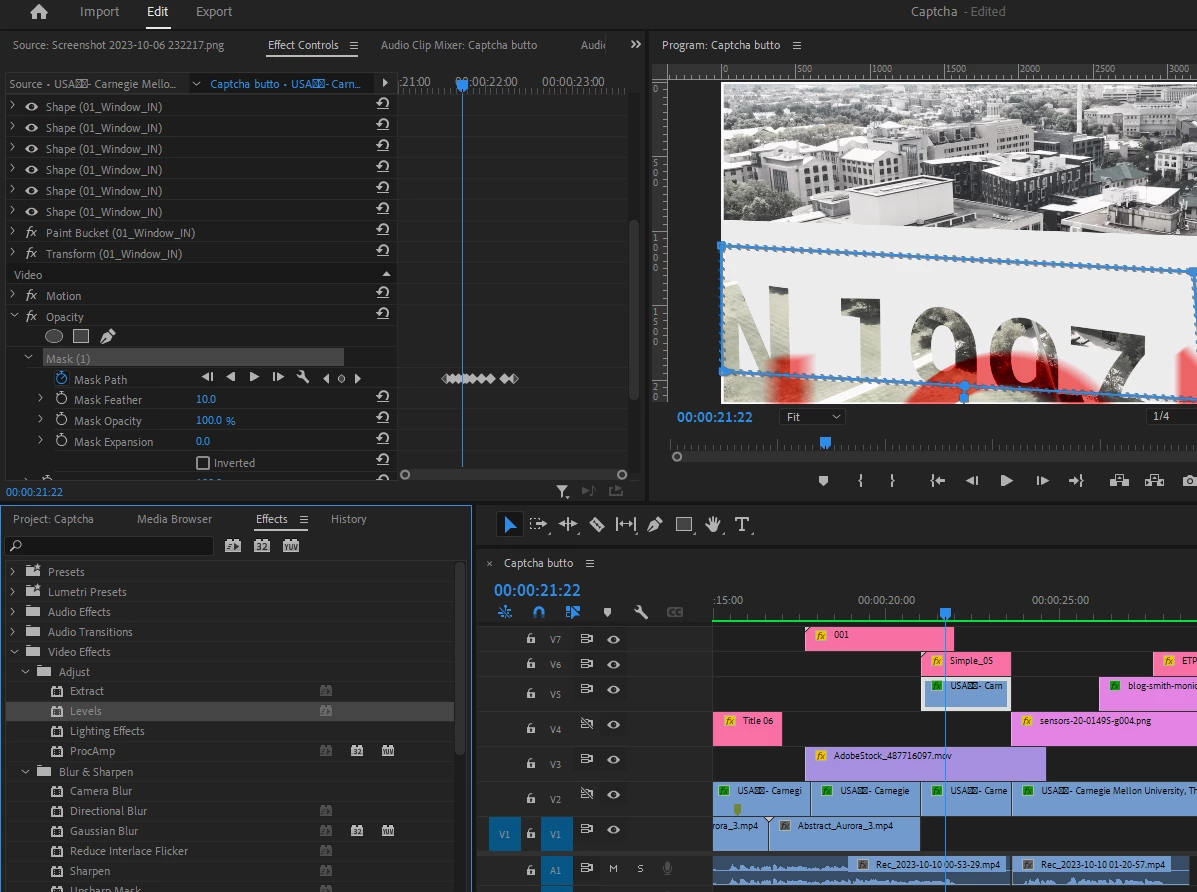Select free draw bezier mask pen
Screen dimensions: 1197x892
tap(108, 336)
